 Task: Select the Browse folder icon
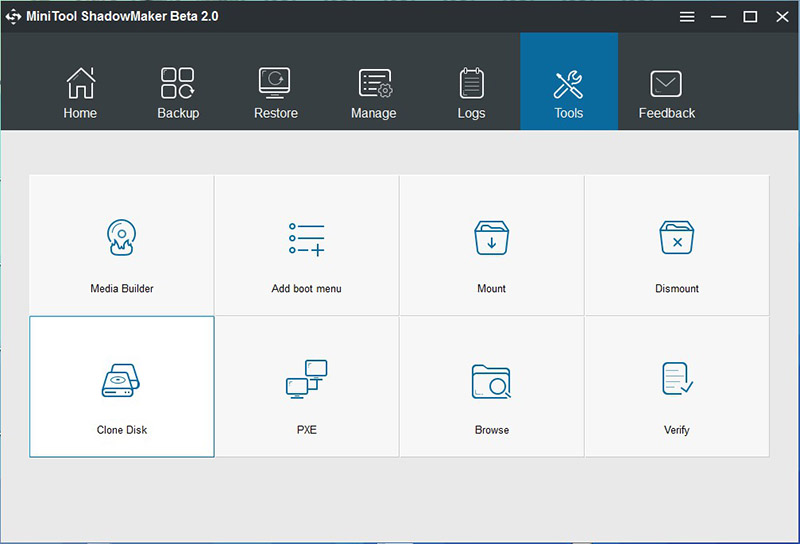[x=491, y=381]
